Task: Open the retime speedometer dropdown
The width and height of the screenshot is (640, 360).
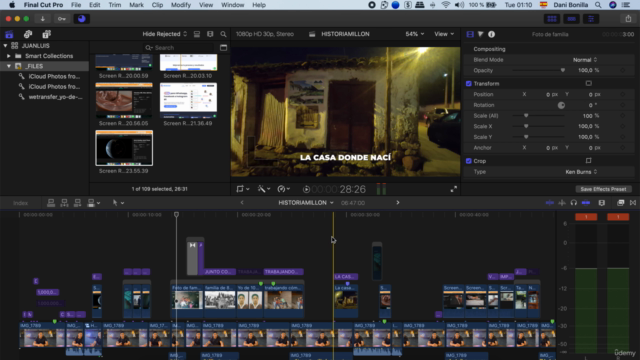Action: tap(283, 189)
